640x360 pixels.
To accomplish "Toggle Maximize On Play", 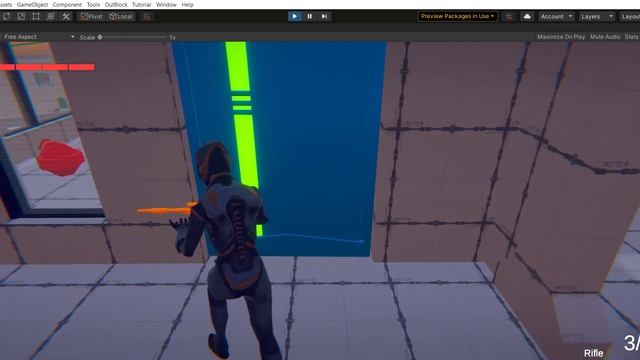I will (561, 37).
